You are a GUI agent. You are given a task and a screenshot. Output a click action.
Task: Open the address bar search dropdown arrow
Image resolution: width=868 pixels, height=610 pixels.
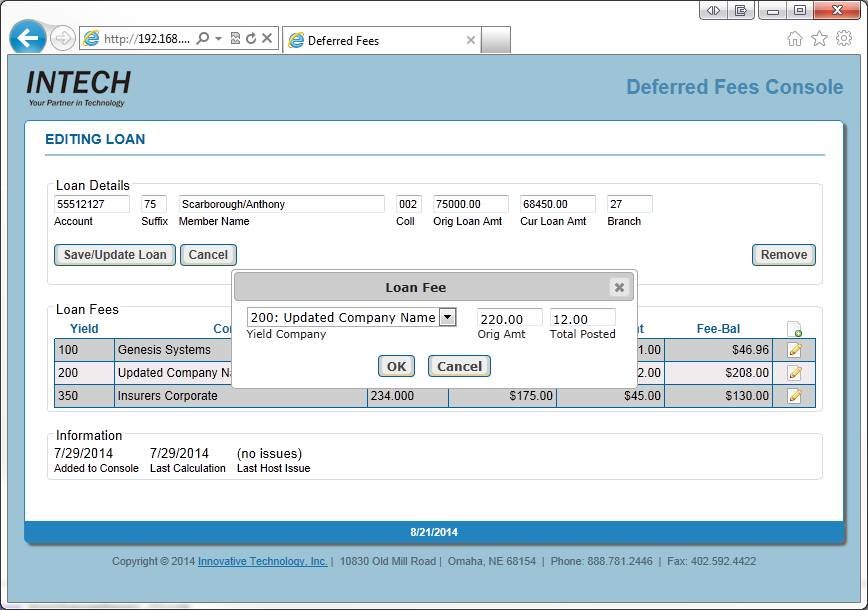pos(218,39)
